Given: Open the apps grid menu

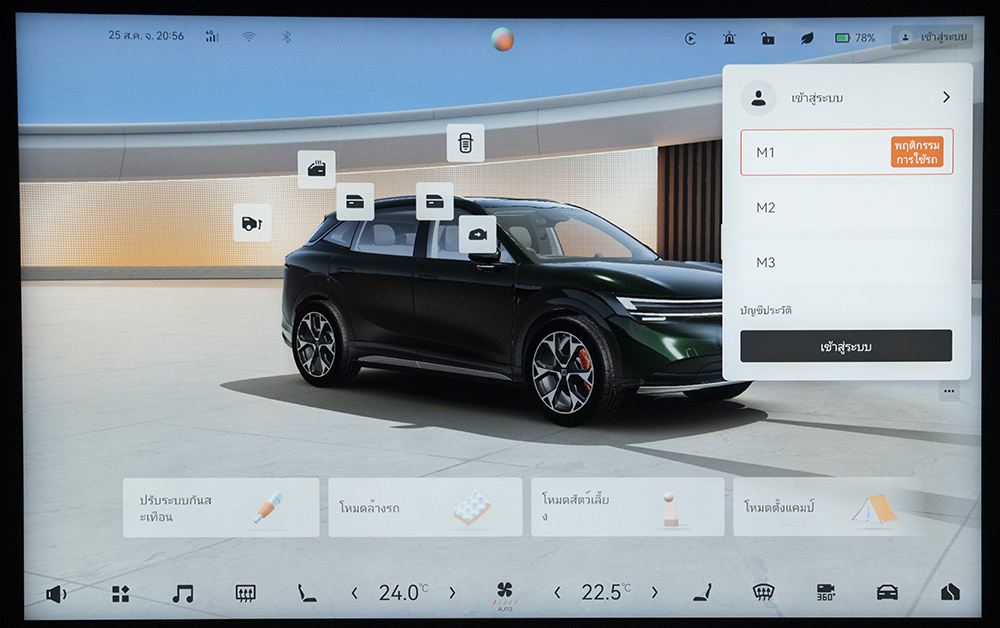Looking at the screenshot, I should (x=120, y=593).
